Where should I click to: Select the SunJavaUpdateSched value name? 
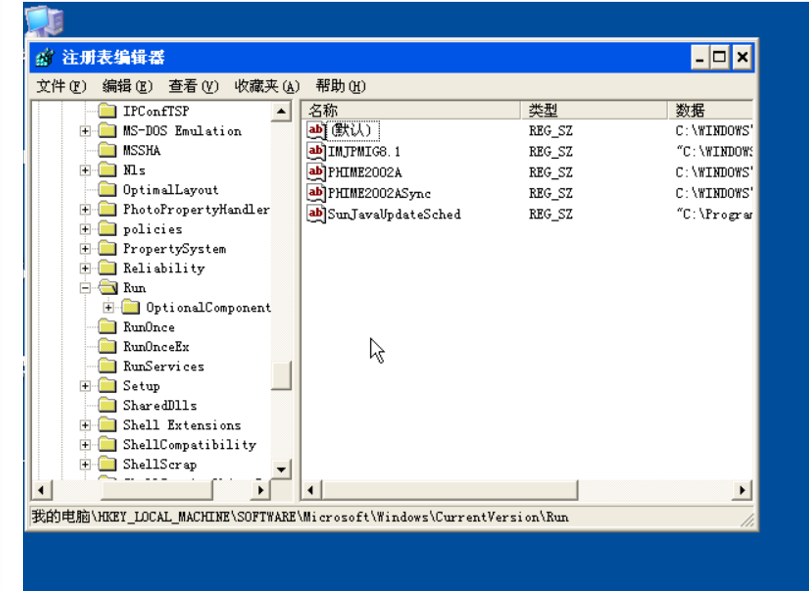pyautogui.click(x=394, y=214)
